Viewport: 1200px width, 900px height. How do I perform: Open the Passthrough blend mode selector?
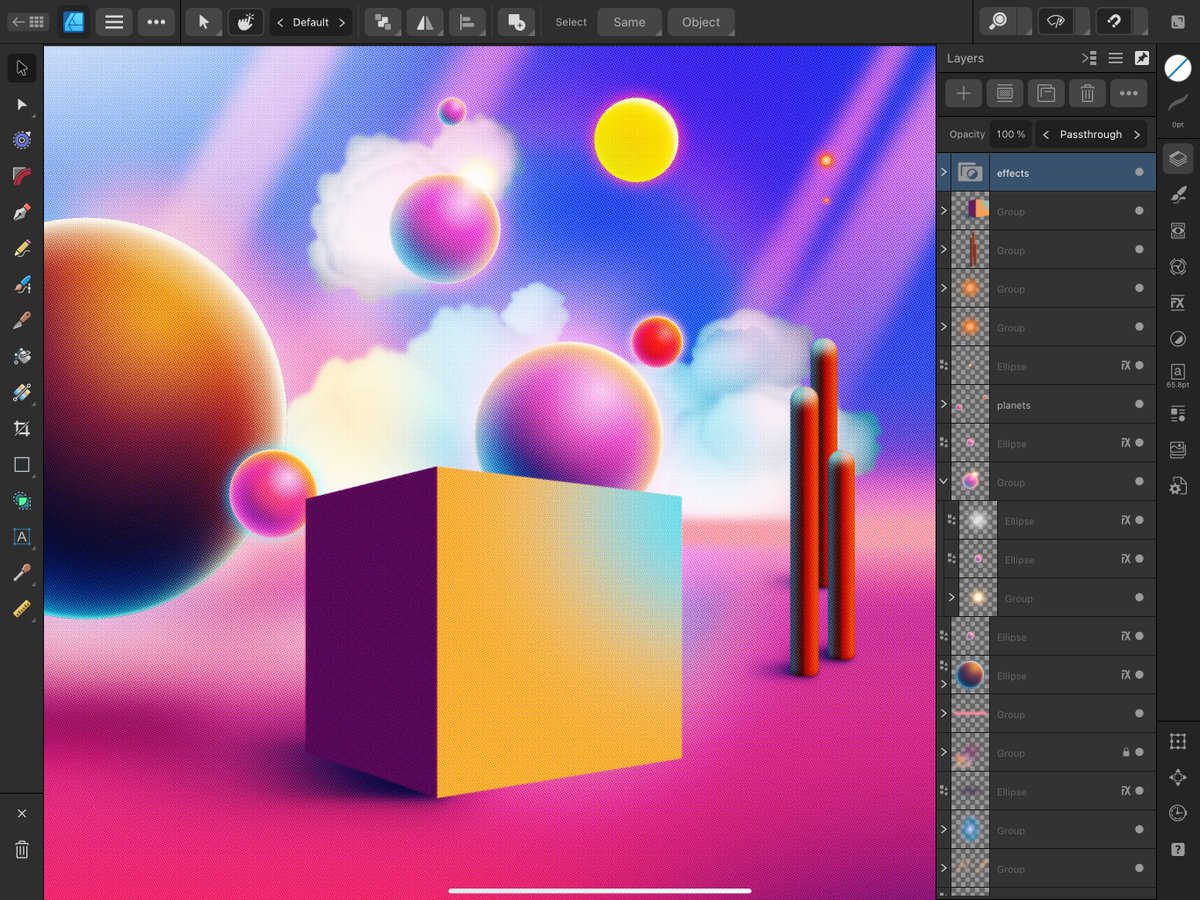(1091, 134)
